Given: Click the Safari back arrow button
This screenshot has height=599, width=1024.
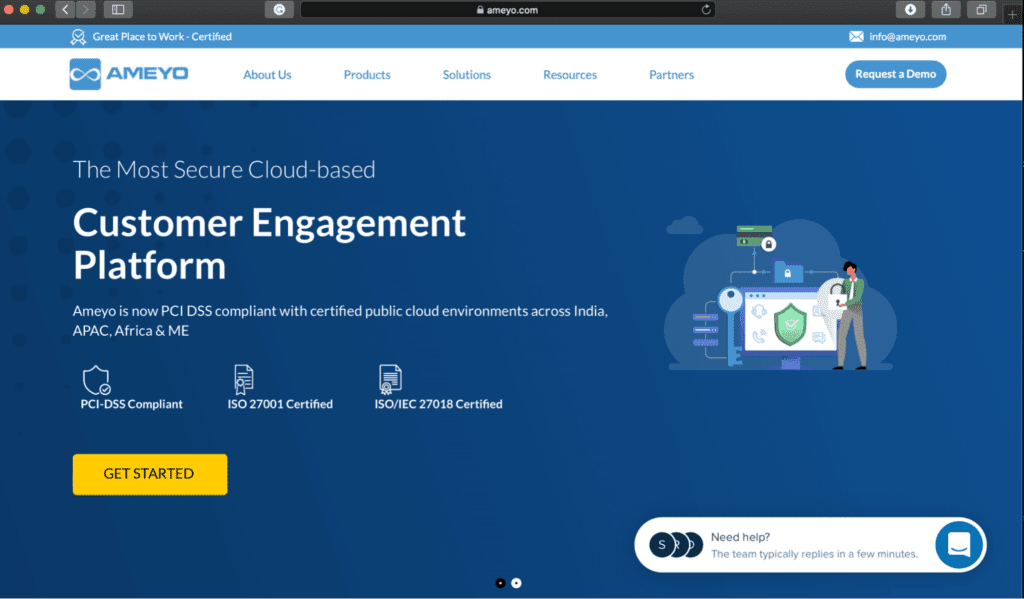Looking at the screenshot, I should coord(65,9).
